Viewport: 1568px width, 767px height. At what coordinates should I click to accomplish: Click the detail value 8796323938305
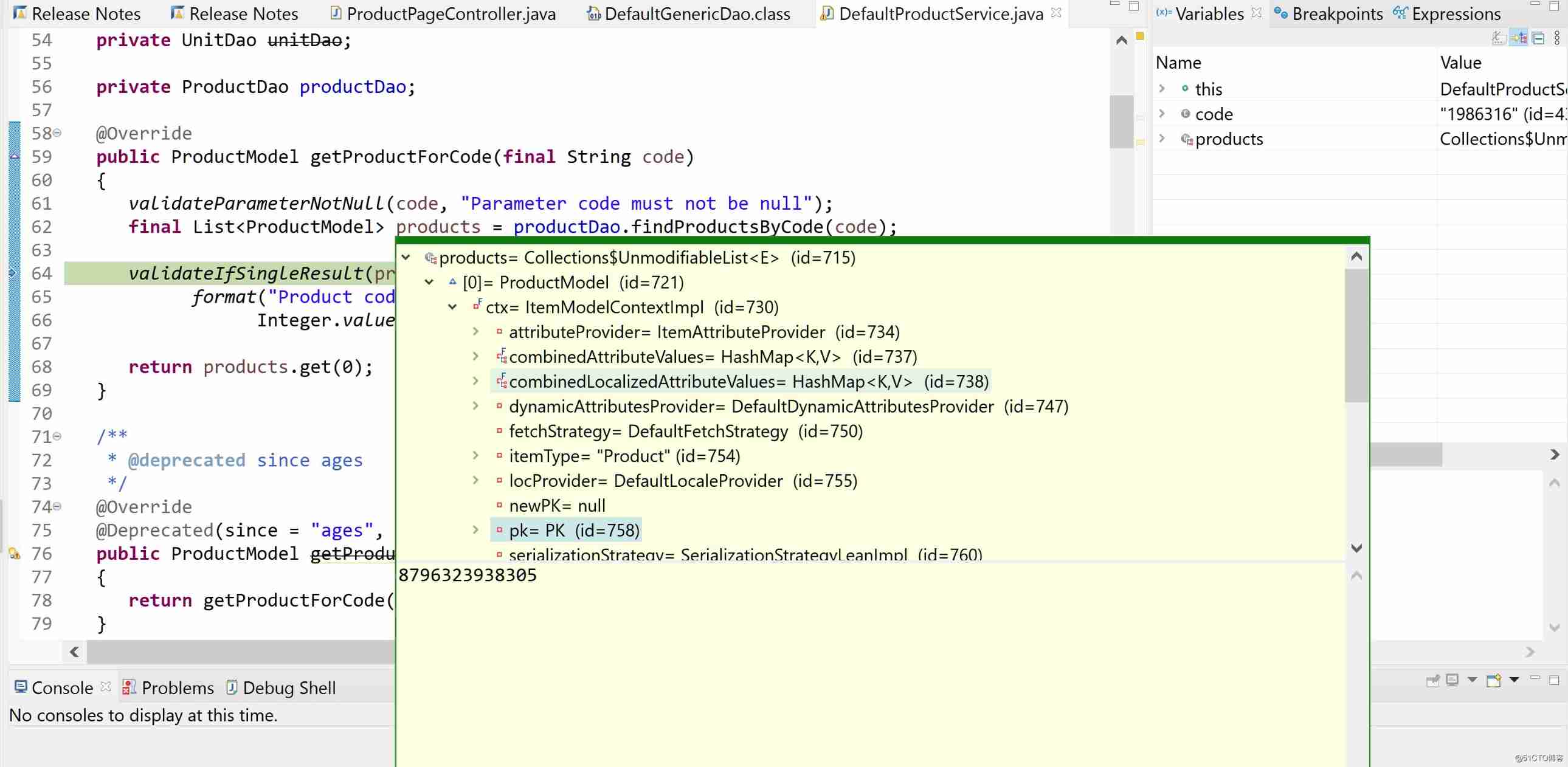coord(468,576)
